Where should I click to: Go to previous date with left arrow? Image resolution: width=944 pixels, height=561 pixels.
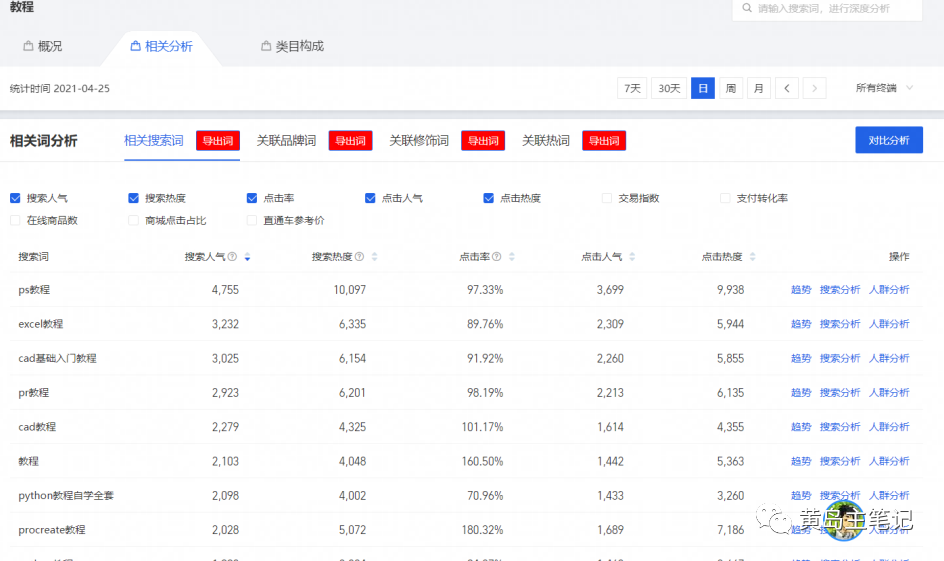(787, 89)
